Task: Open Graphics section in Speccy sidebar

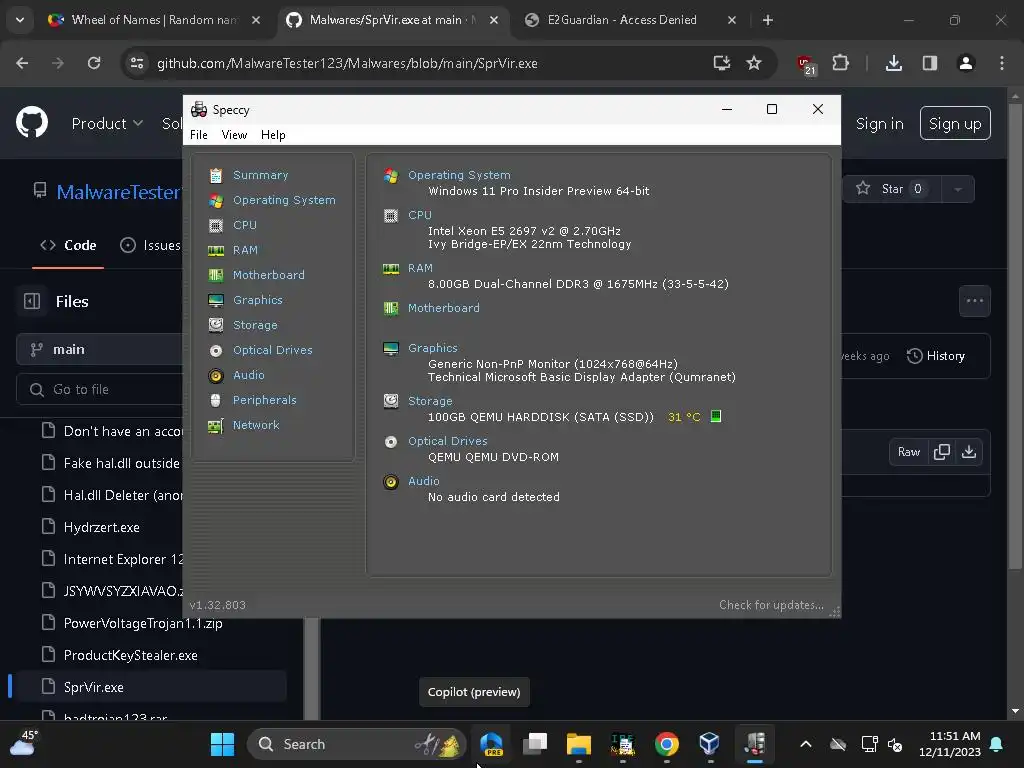Action: tap(257, 300)
